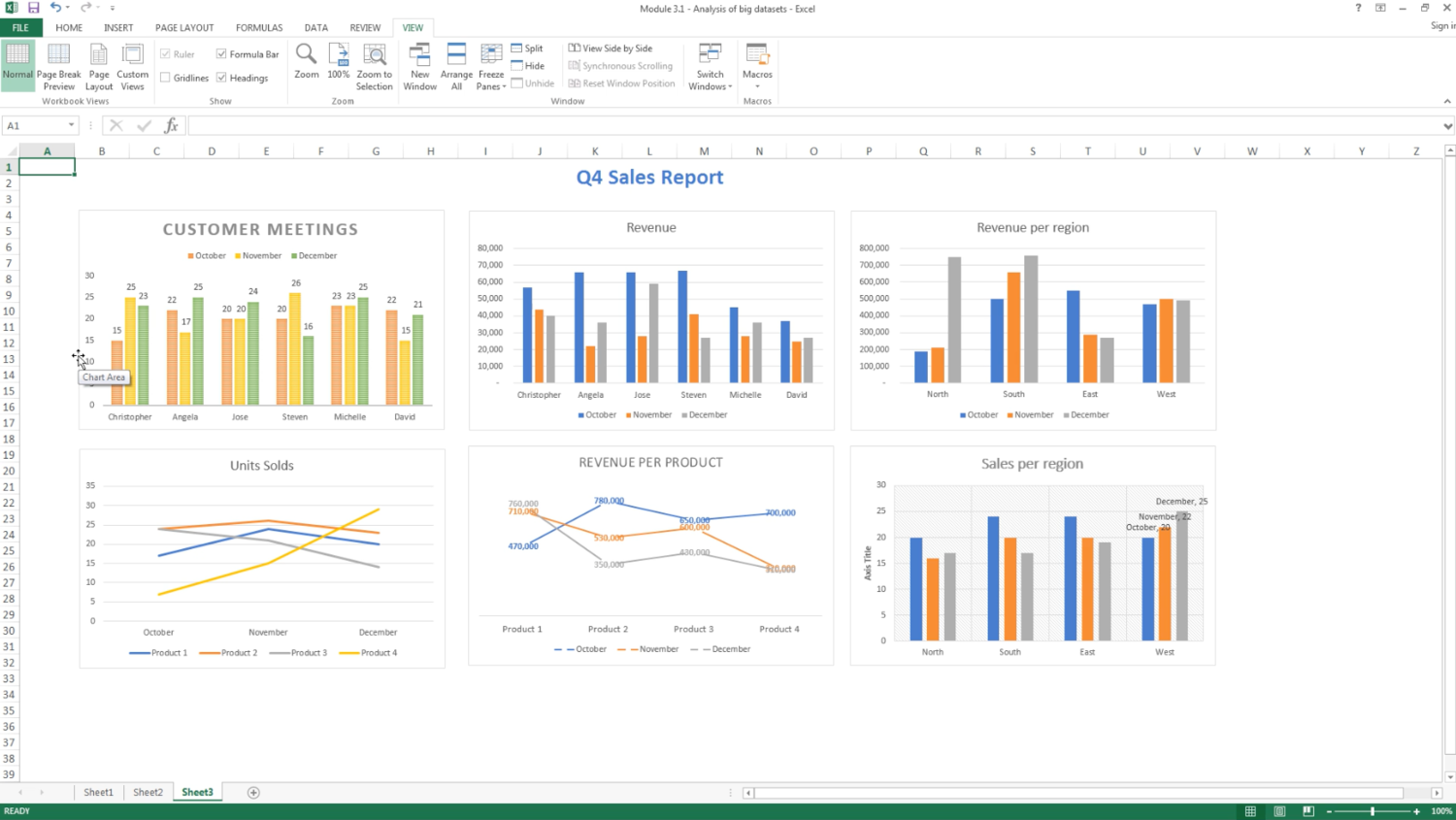
Task: Click the Hide window button
Action: (527, 66)
